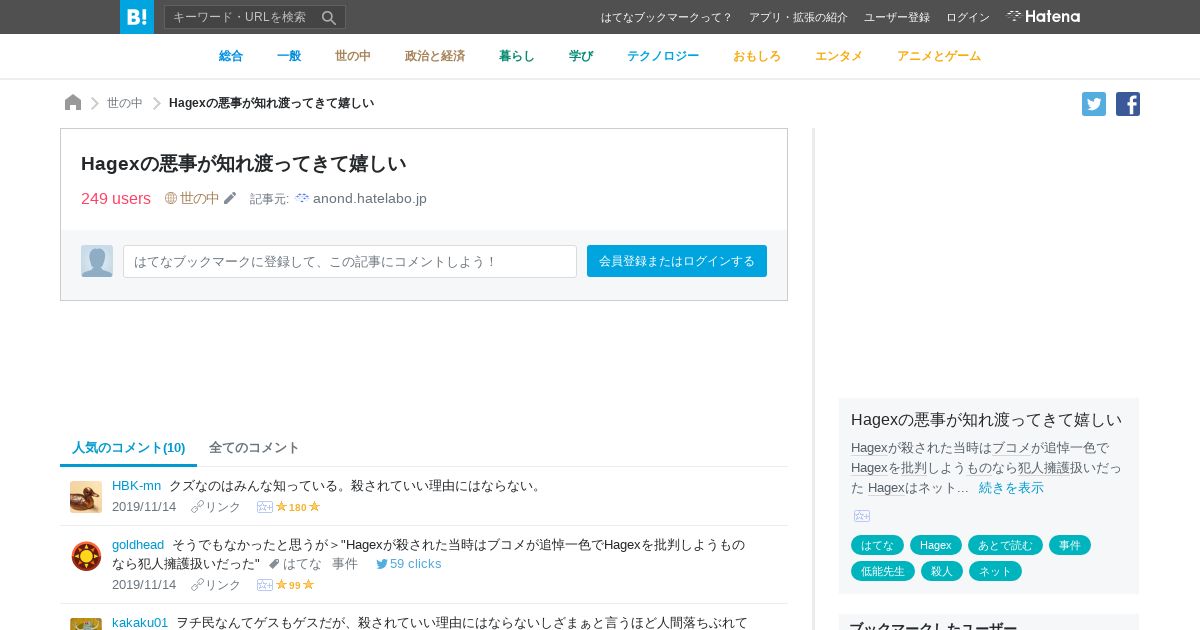Switch to the 全てのコメント tab
1200x630 pixels.
[x=254, y=448]
